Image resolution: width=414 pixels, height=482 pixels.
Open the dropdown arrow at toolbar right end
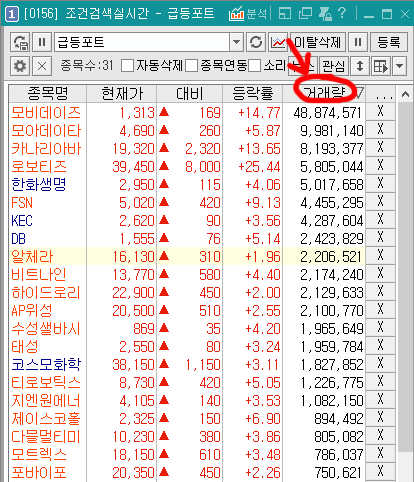click(400, 66)
